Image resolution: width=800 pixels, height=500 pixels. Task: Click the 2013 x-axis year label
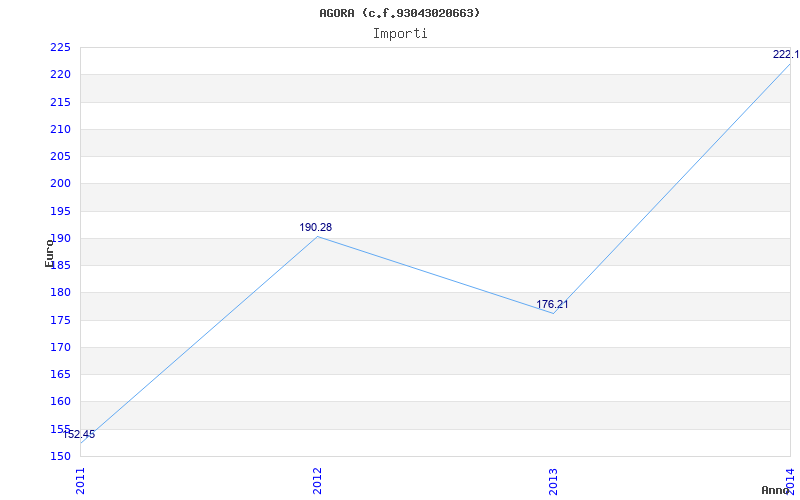[554, 481]
